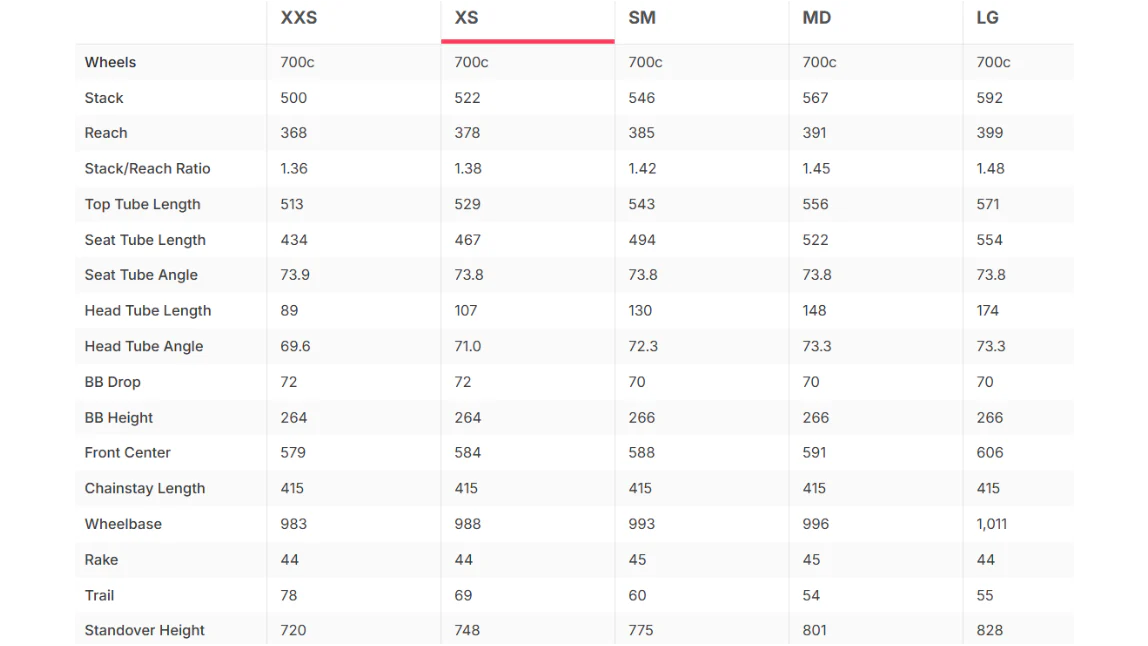Click the Chainstay Length row label
This screenshot has height=646, width=1148.
click(x=145, y=489)
